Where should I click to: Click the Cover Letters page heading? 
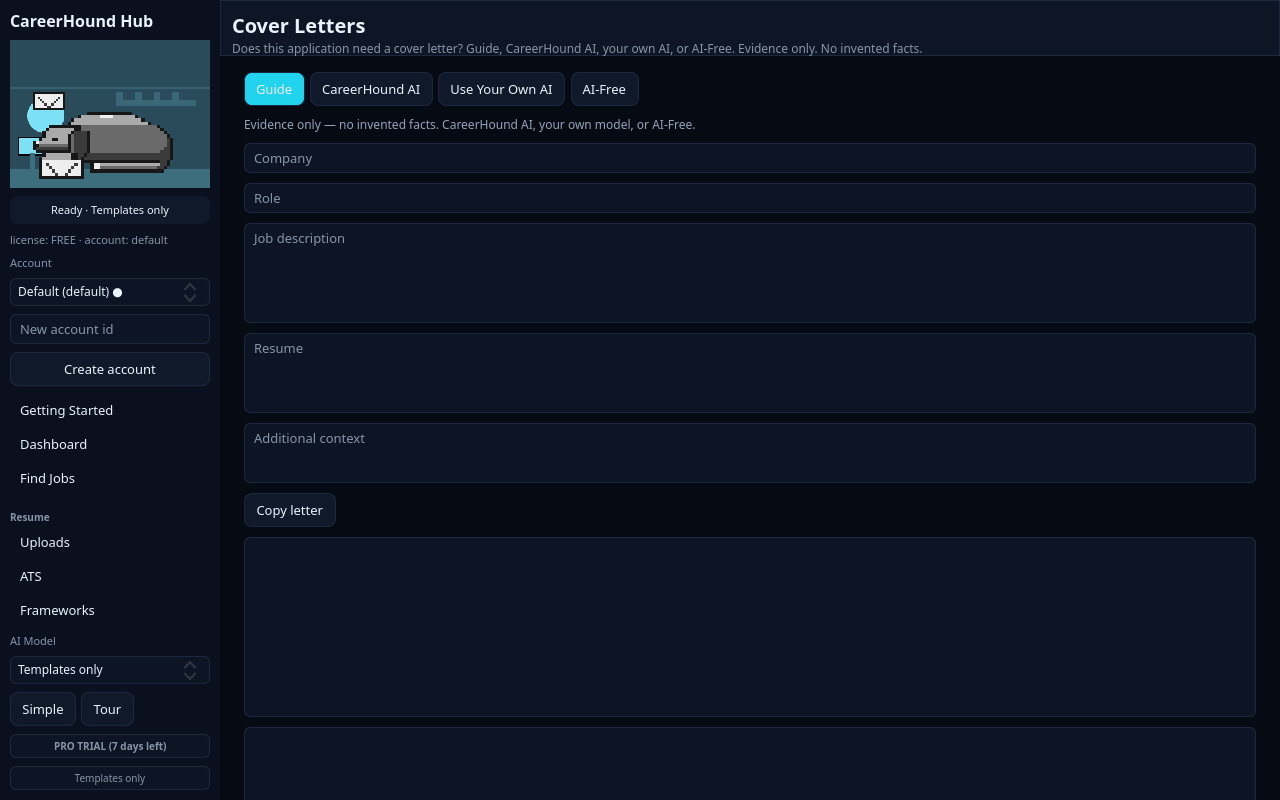point(298,26)
